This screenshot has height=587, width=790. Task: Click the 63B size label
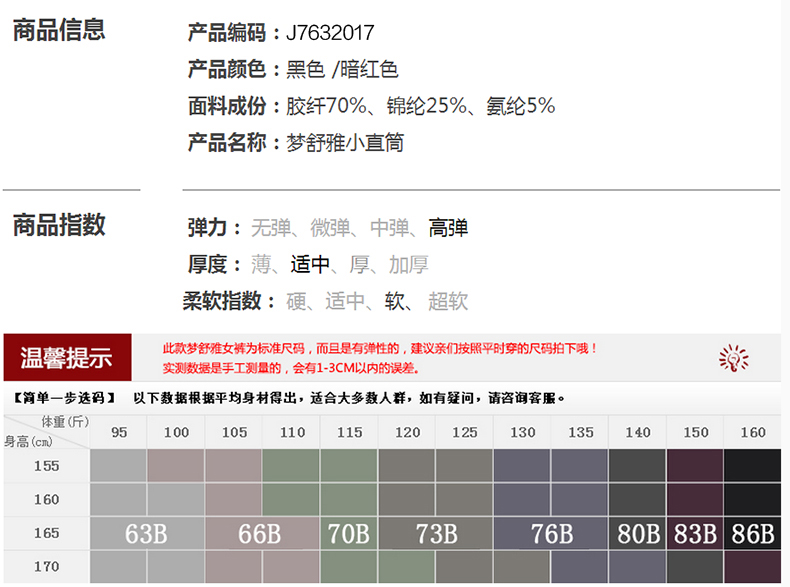(x=146, y=534)
